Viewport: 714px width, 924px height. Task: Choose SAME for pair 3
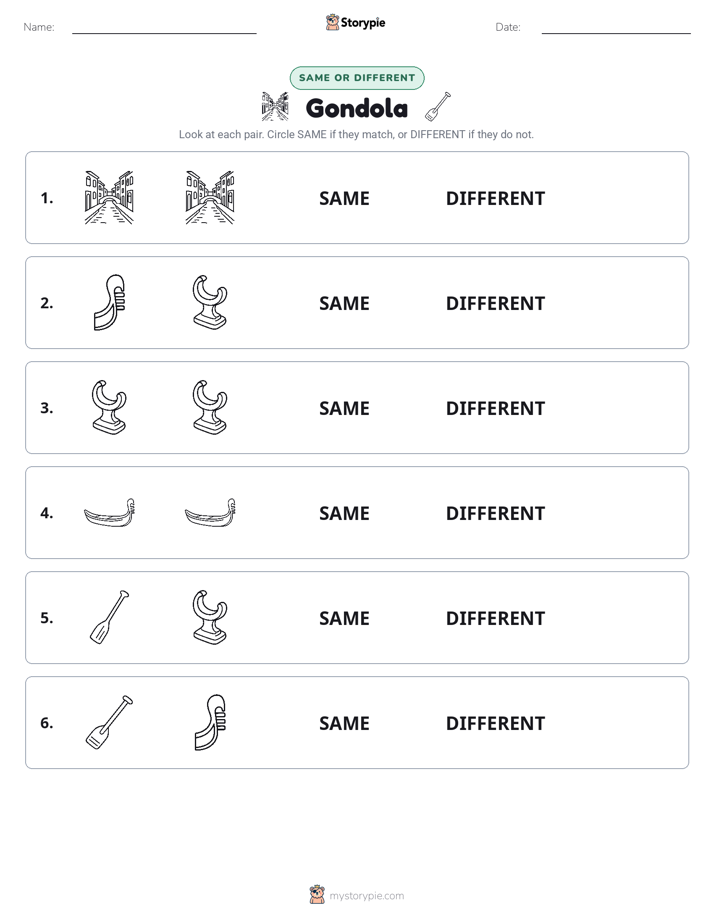(344, 408)
